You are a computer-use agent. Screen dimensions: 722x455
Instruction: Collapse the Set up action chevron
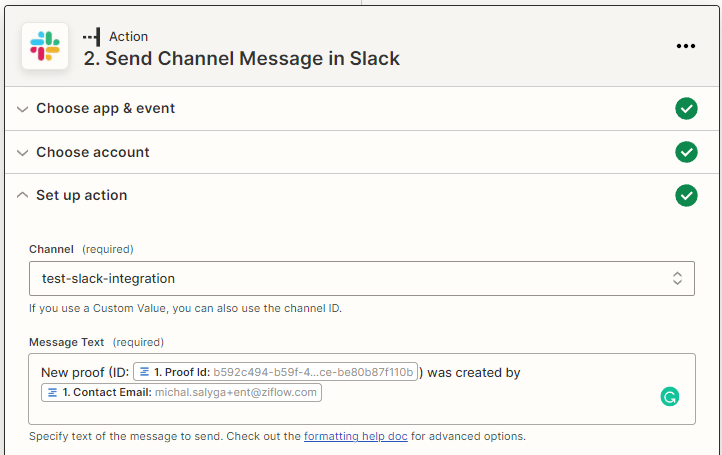pyautogui.click(x=22, y=195)
